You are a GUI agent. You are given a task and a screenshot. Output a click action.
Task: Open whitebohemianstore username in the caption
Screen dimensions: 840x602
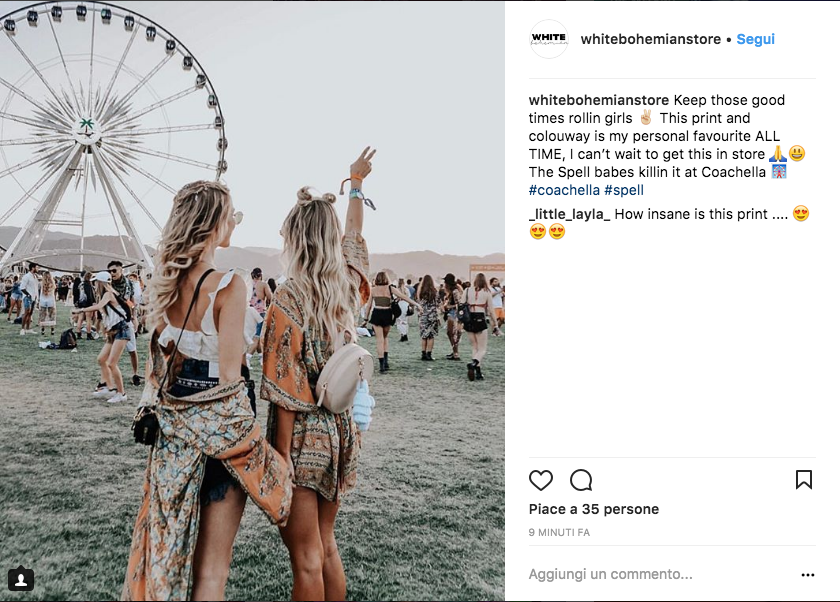pos(598,100)
